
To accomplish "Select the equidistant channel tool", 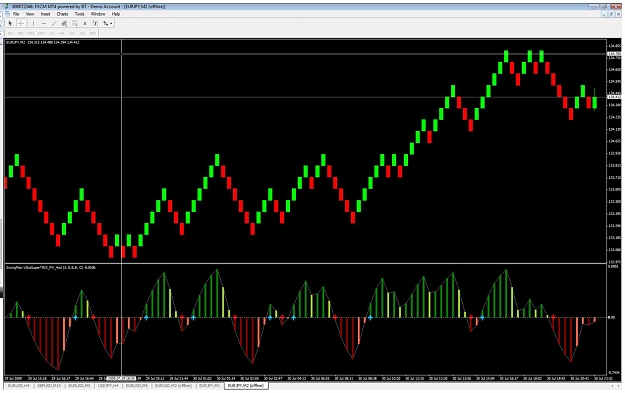I will click(64, 24).
